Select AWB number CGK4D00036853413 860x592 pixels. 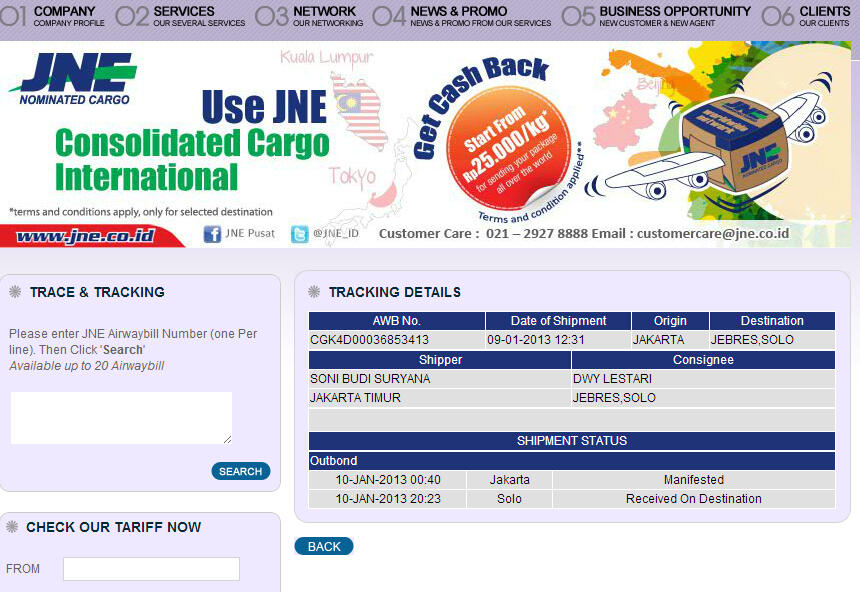point(370,340)
